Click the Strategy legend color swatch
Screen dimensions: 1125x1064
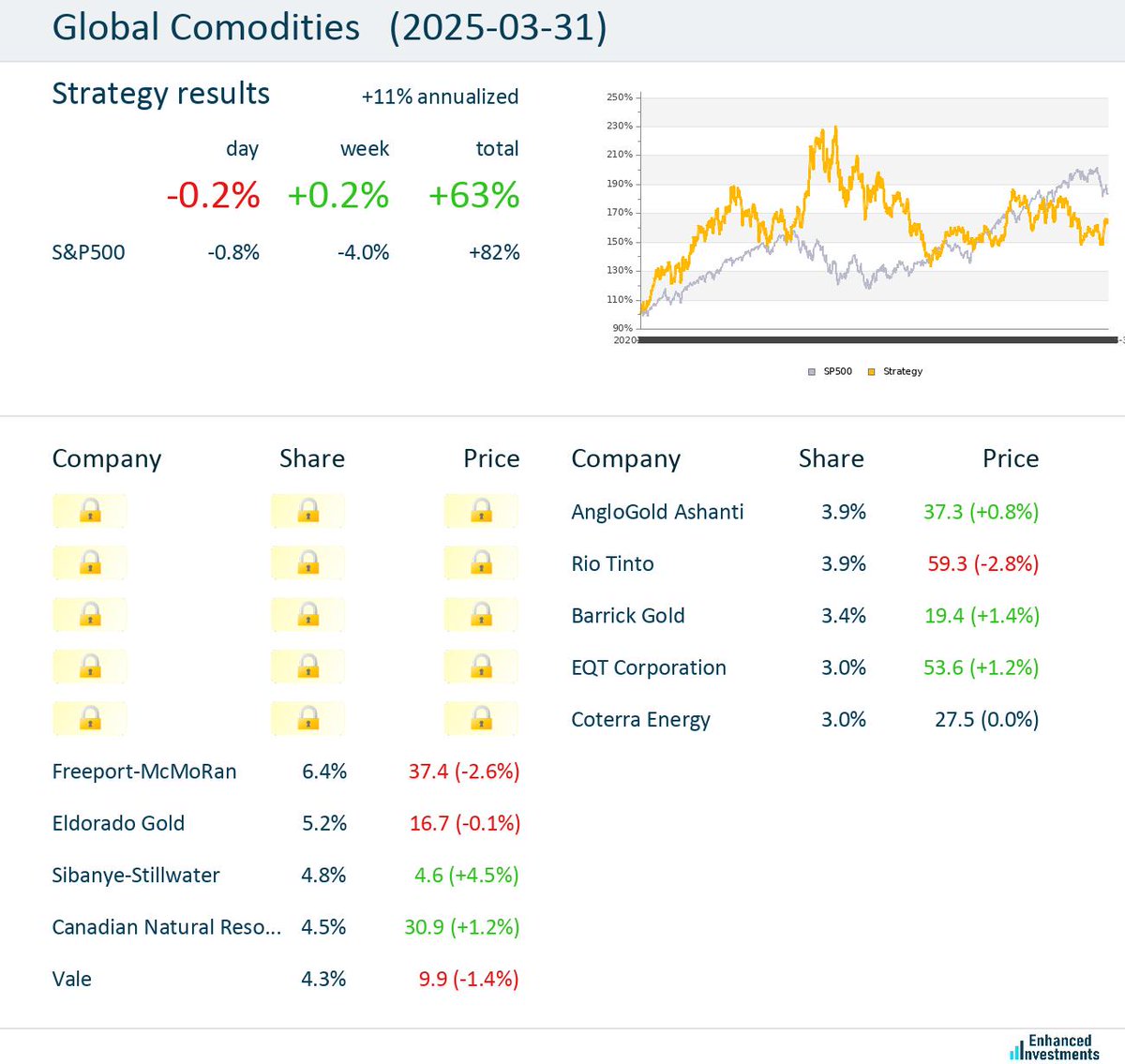[x=871, y=372]
